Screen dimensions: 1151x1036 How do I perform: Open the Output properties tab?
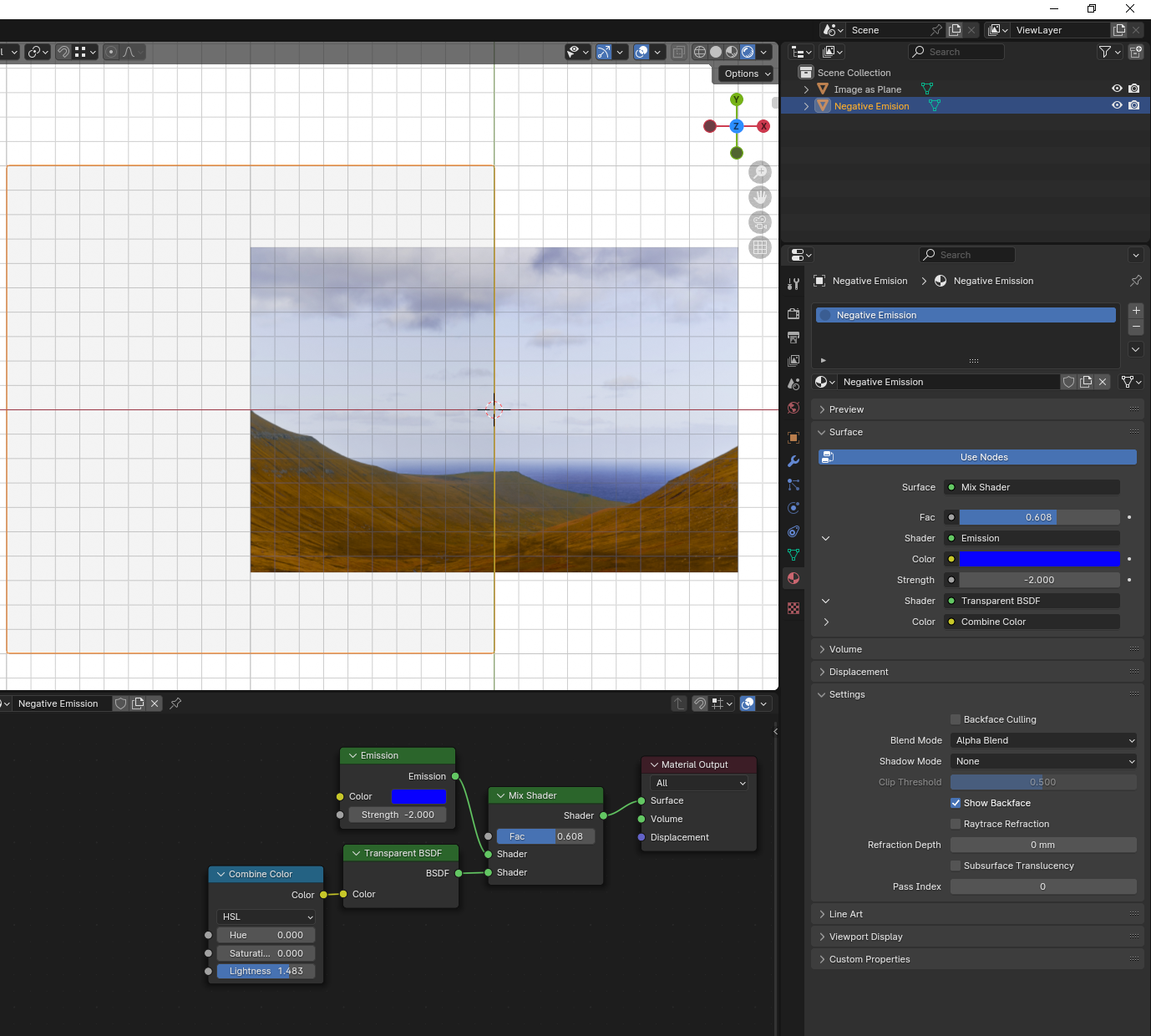coord(794,338)
